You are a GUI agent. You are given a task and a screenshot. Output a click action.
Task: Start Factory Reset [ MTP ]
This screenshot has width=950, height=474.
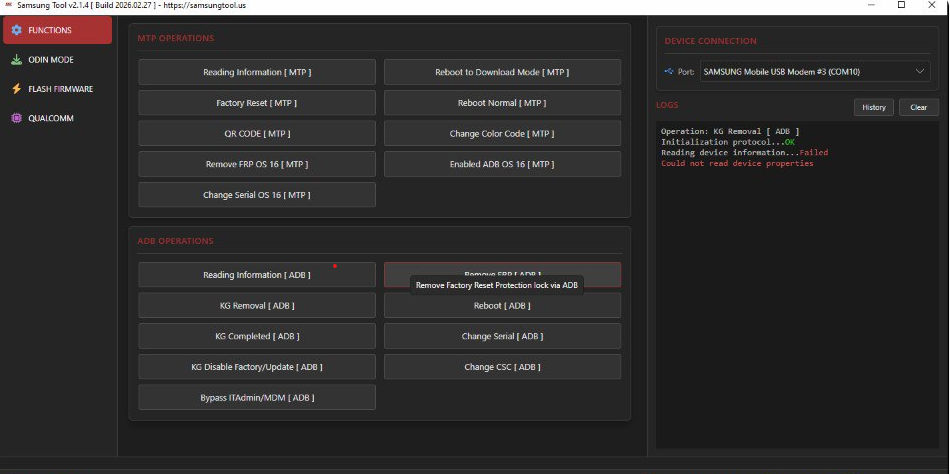tap(257, 103)
